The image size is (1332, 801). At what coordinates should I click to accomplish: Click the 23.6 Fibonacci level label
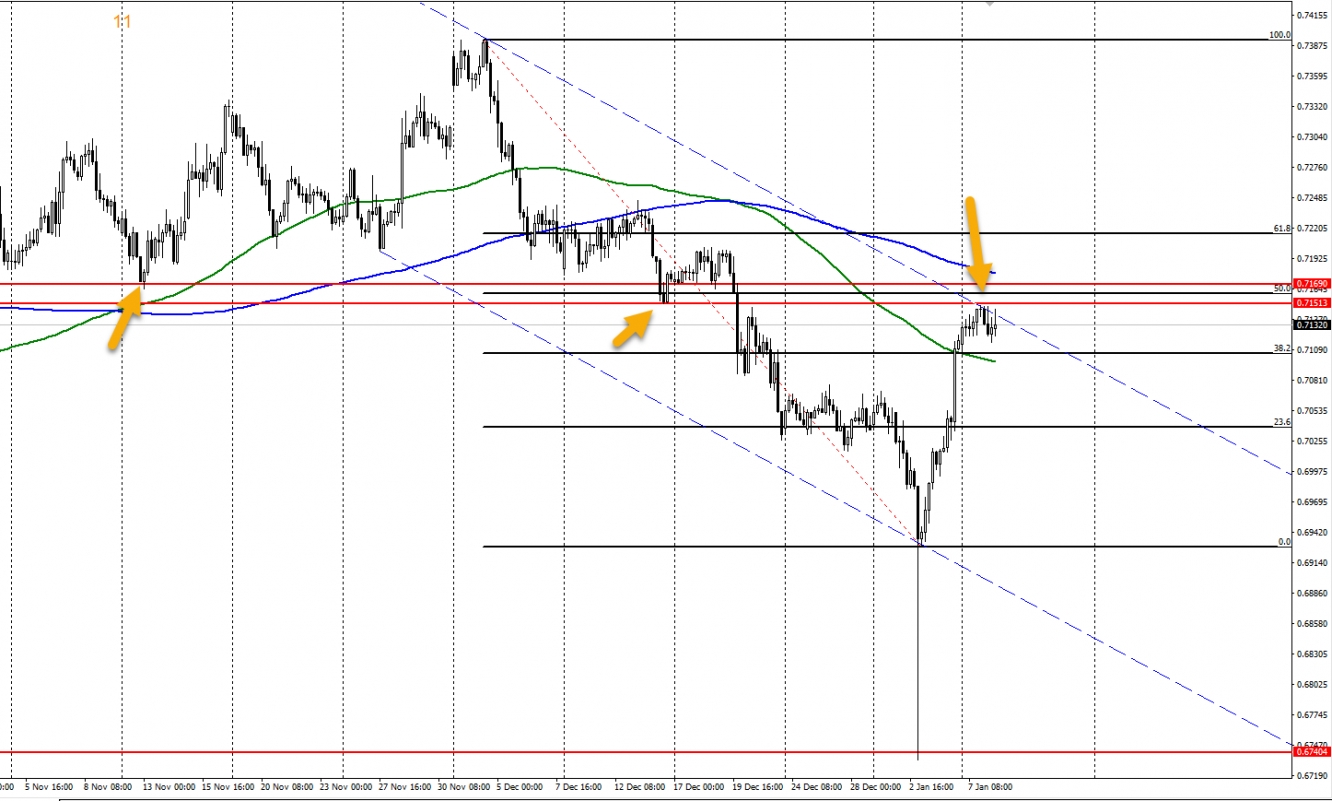[x=1281, y=422]
